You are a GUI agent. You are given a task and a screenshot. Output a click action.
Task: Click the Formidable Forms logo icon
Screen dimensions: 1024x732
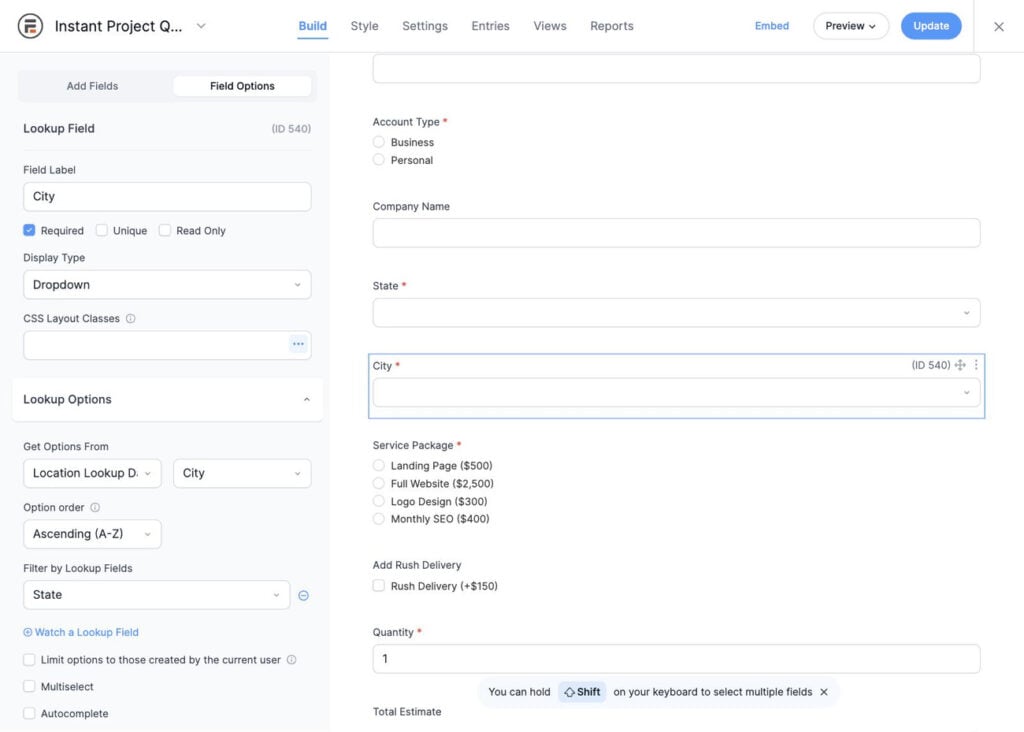coord(30,26)
